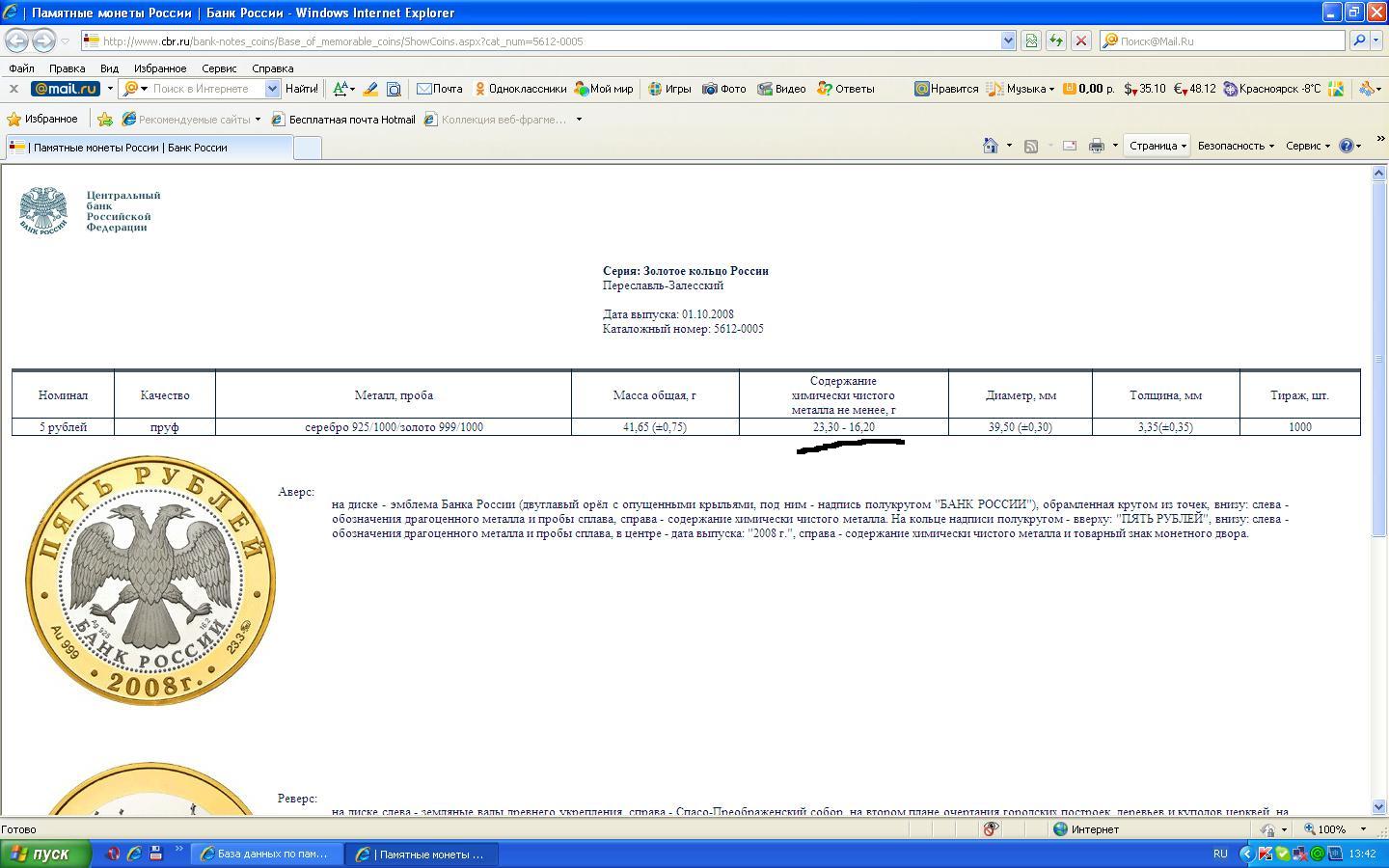The height and width of the screenshot is (868, 1389).
Task: Click the text size (AA) icon
Action: click(x=340, y=89)
